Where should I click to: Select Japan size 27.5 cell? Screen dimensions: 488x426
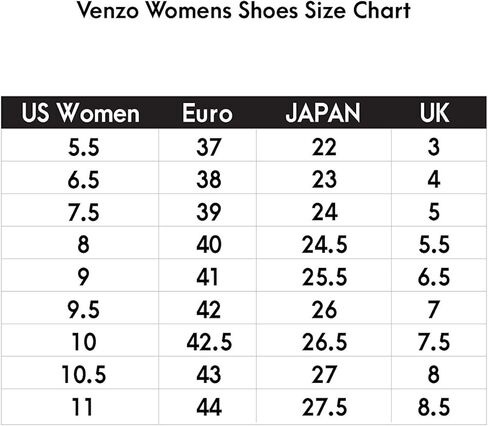(x=324, y=407)
